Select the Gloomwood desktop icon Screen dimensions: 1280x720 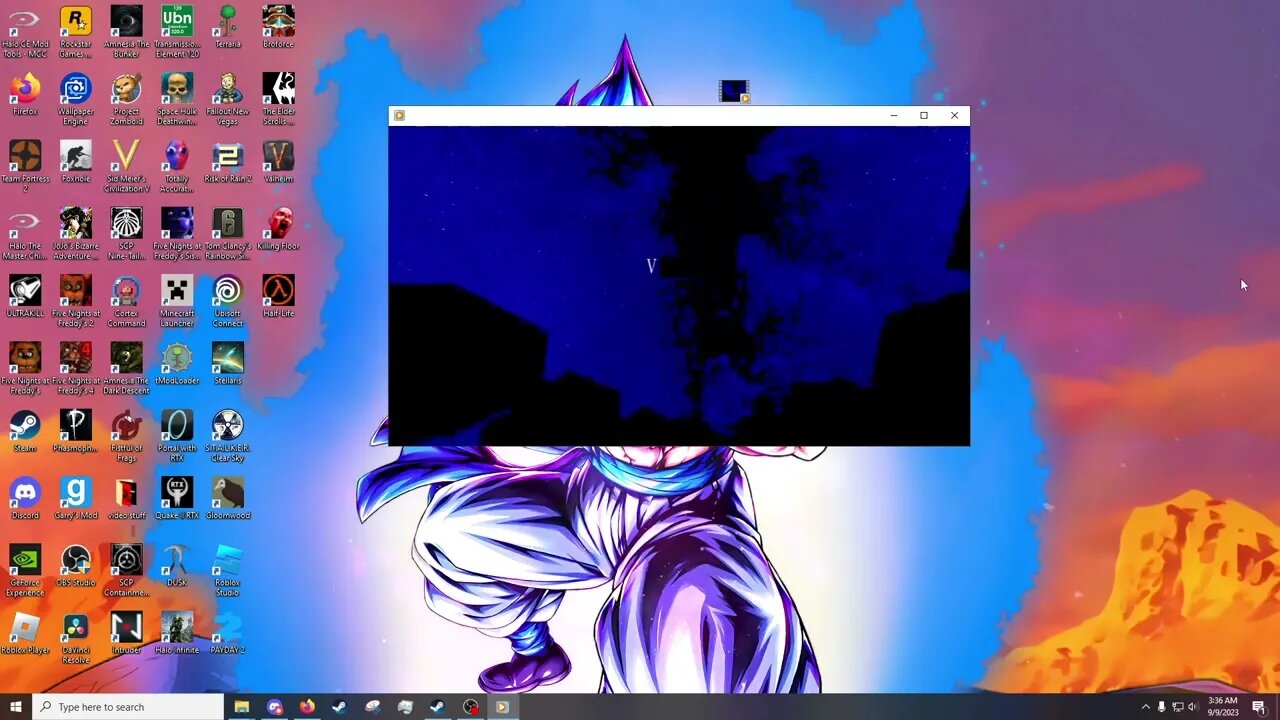pos(227,497)
